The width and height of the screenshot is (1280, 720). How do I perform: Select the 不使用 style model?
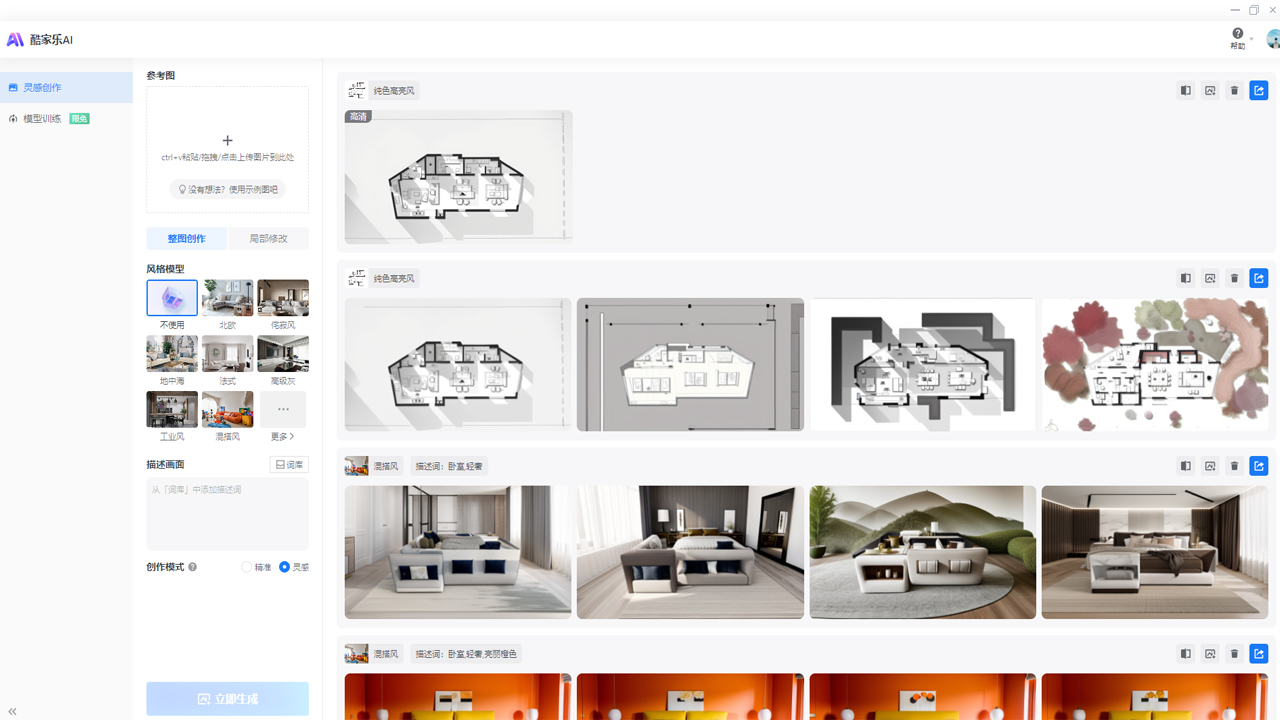172,298
